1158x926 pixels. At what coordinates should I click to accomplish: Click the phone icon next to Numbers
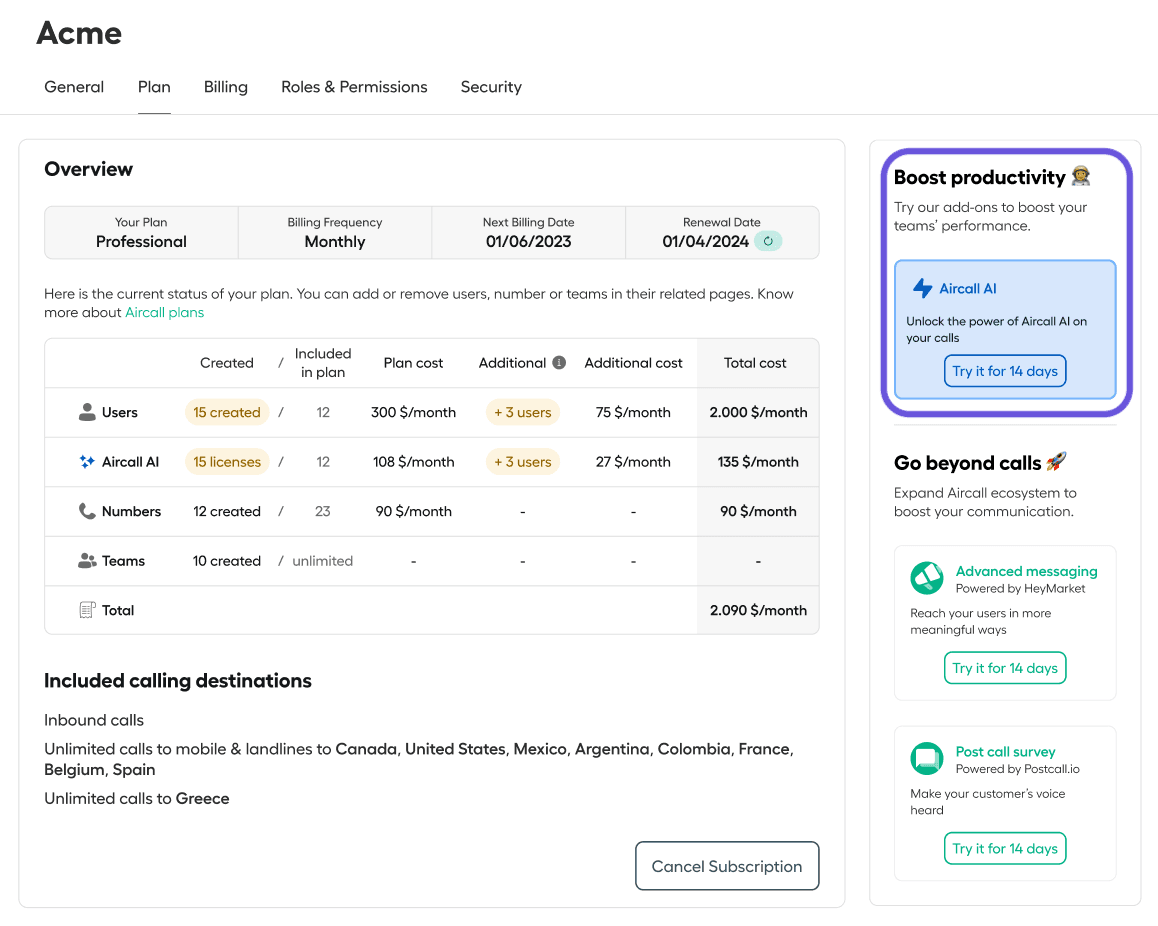pos(88,511)
